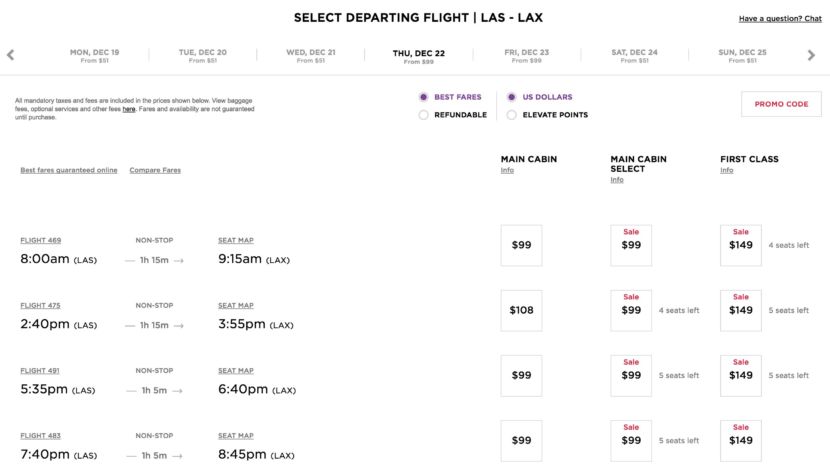Select $108 Main Cabin fare for 2:40pm flight
The height and width of the screenshot is (470, 830).
(521, 310)
